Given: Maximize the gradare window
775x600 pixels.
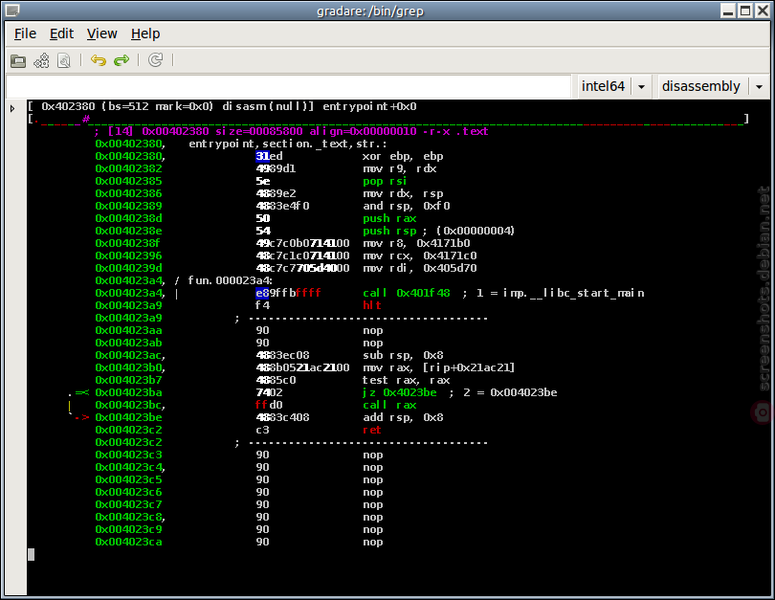Looking at the screenshot, I should click(x=745, y=10).
